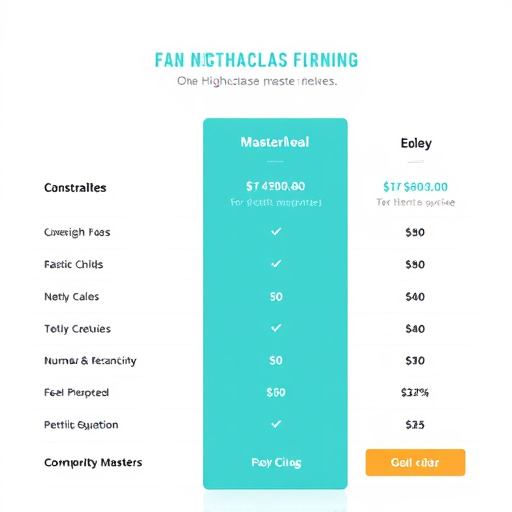Click the Comprity Masters label

[93, 462]
